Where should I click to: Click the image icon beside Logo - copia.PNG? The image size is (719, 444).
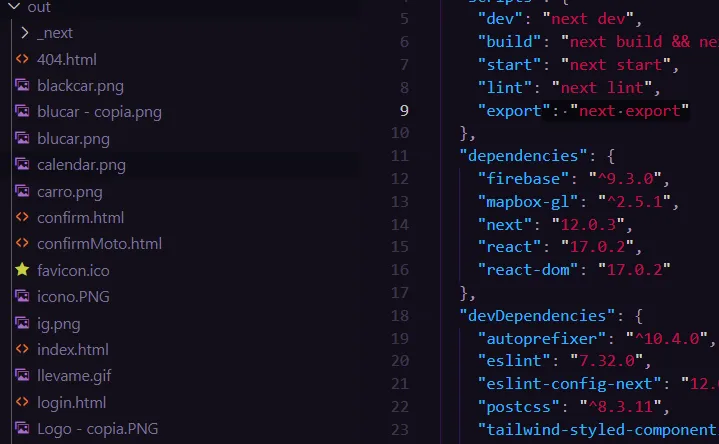pos(22,428)
